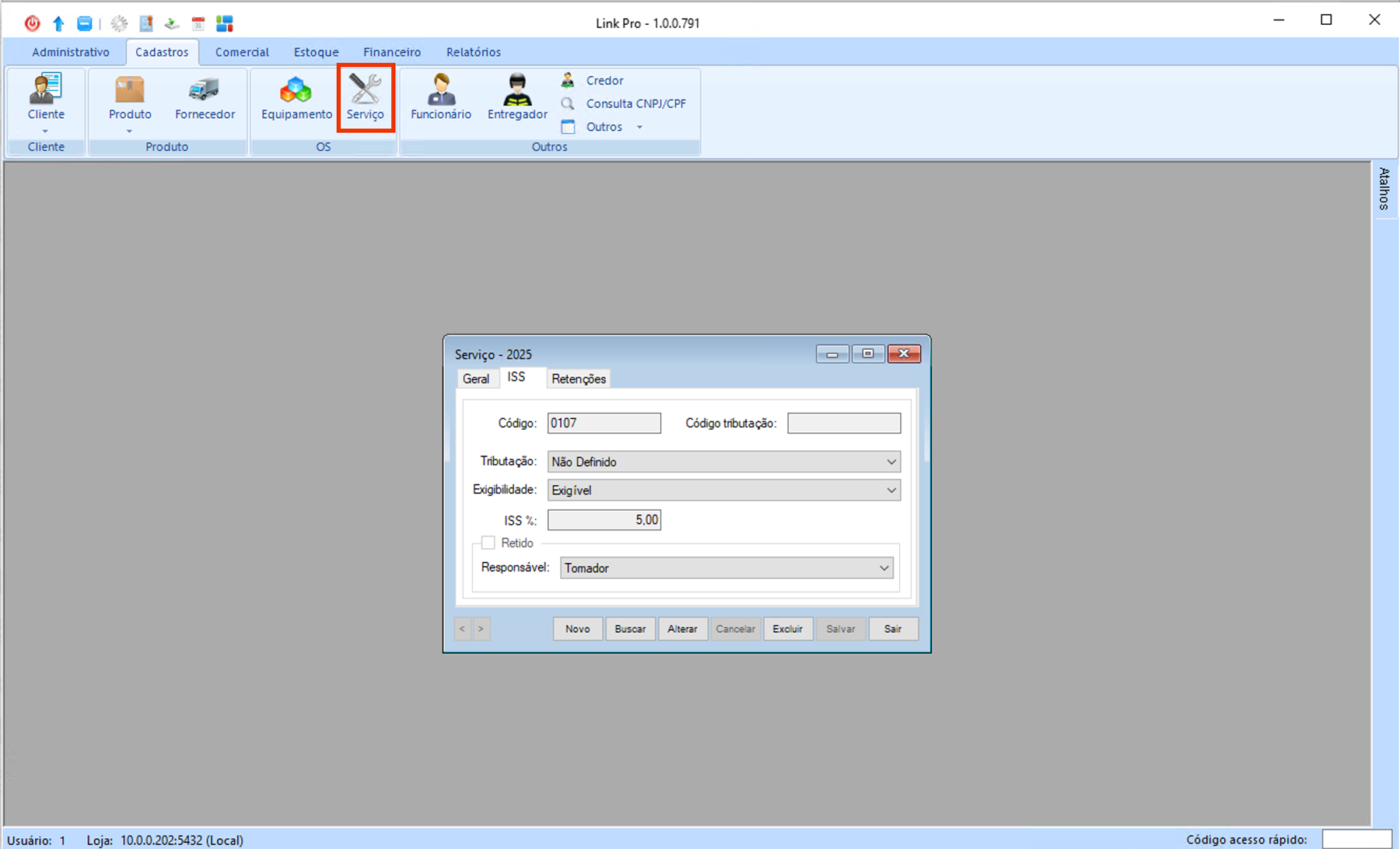Click the ISS % input field
Image resolution: width=1400 pixels, height=849 pixels.
click(604, 520)
